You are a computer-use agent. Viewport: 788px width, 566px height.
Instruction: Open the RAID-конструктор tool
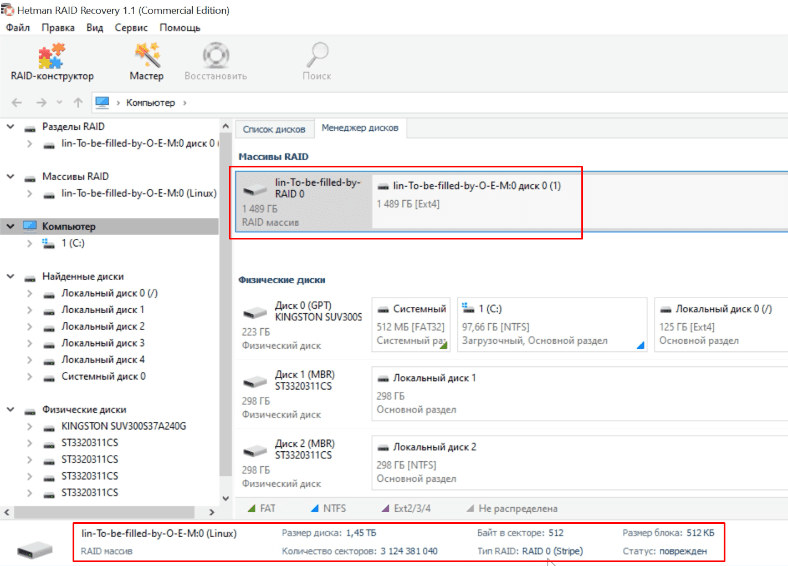[x=52, y=60]
